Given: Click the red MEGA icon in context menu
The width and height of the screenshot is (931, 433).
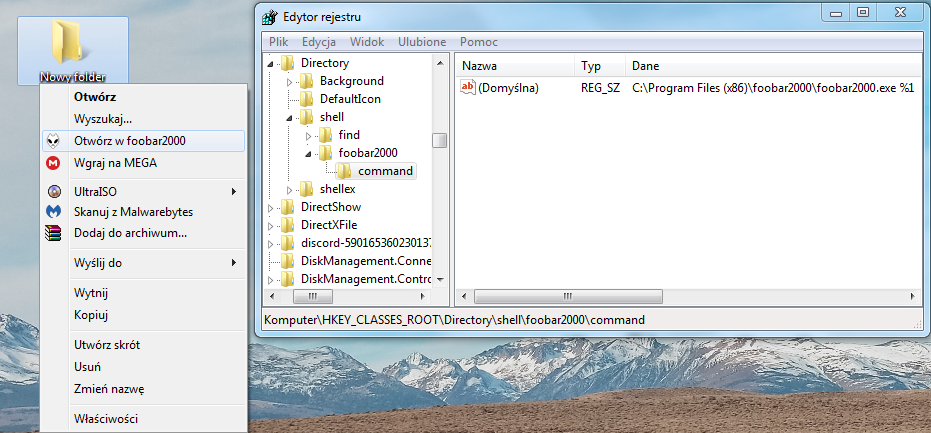Looking at the screenshot, I should click(x=53, y=163).
